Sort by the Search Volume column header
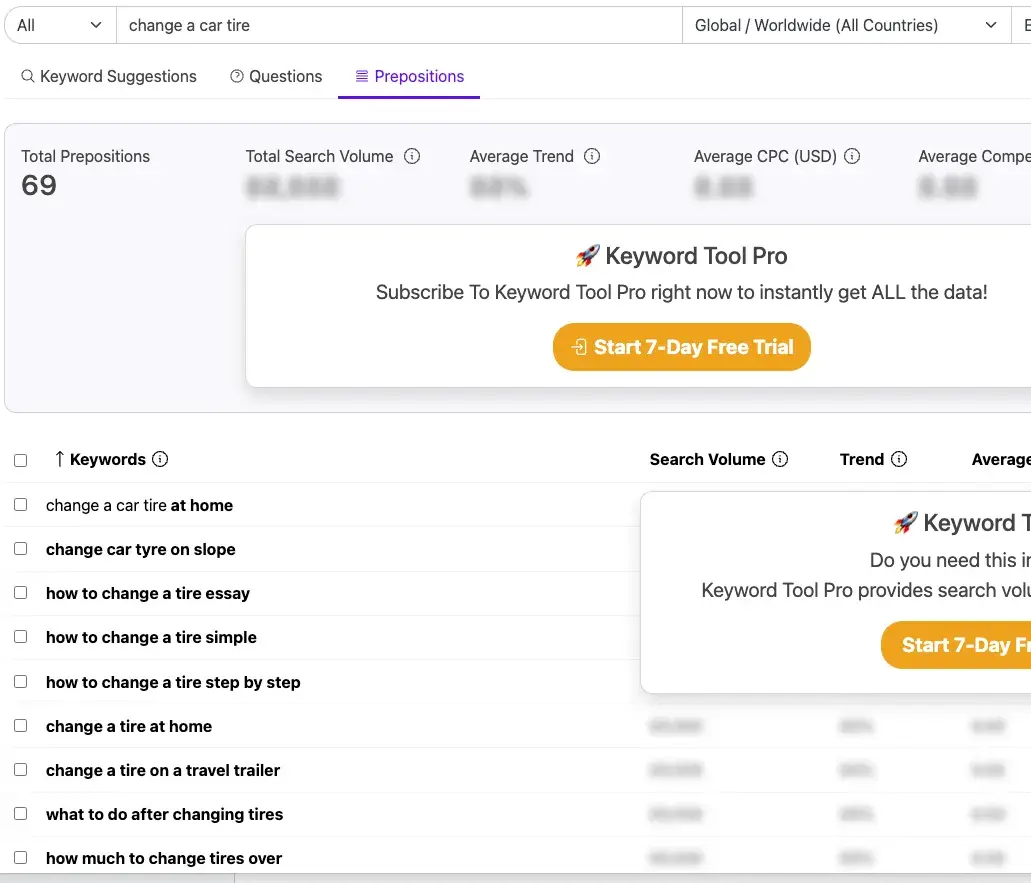The height and width of the screenshot is (883, 1031). (707, 459)
